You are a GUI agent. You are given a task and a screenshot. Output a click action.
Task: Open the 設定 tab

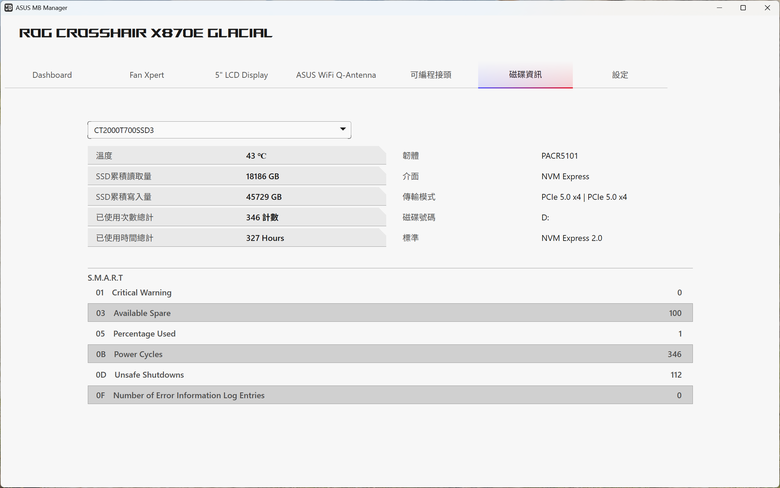(620, 75)
